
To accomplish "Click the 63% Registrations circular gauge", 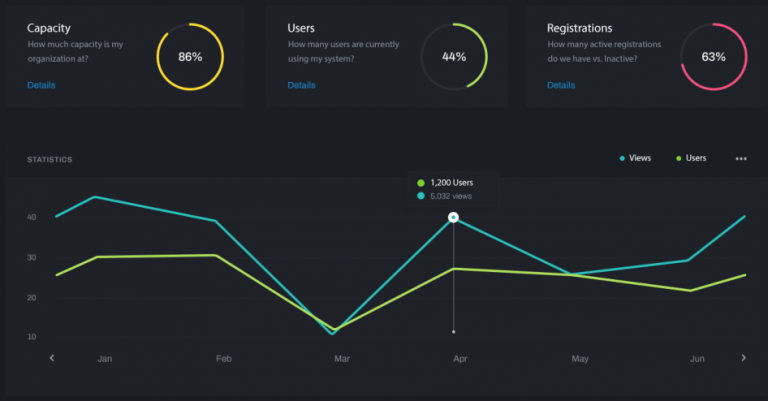I will pyautogui.click(x=713, y=57).
